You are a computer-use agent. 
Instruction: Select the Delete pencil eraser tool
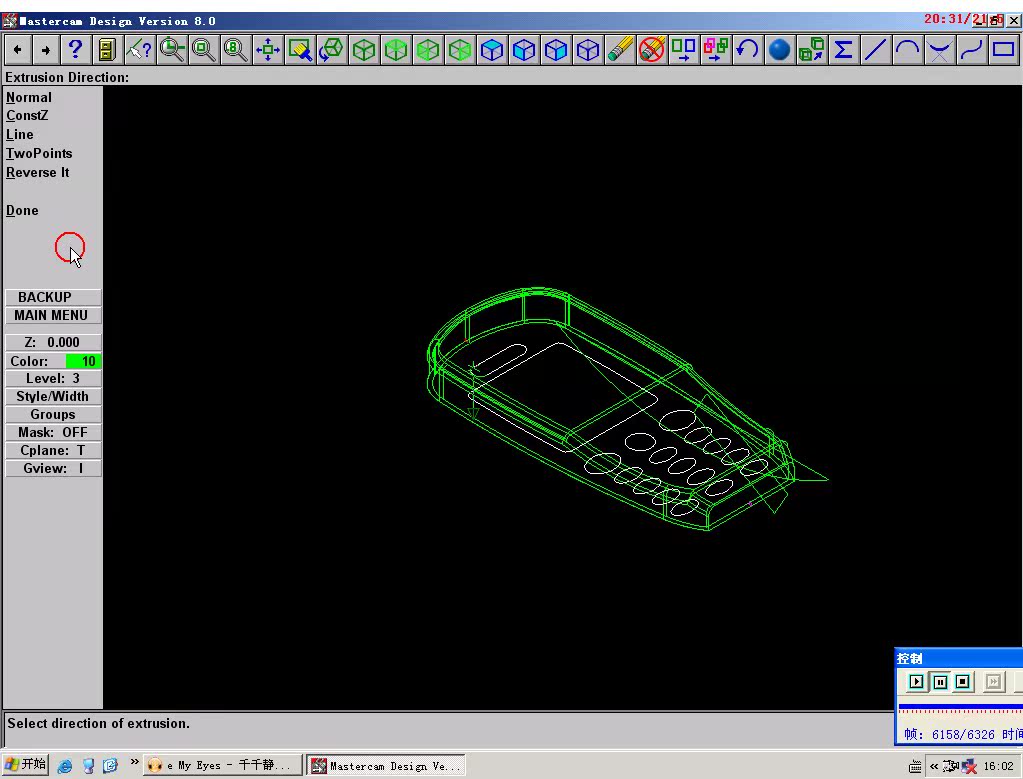coord(620,50)
